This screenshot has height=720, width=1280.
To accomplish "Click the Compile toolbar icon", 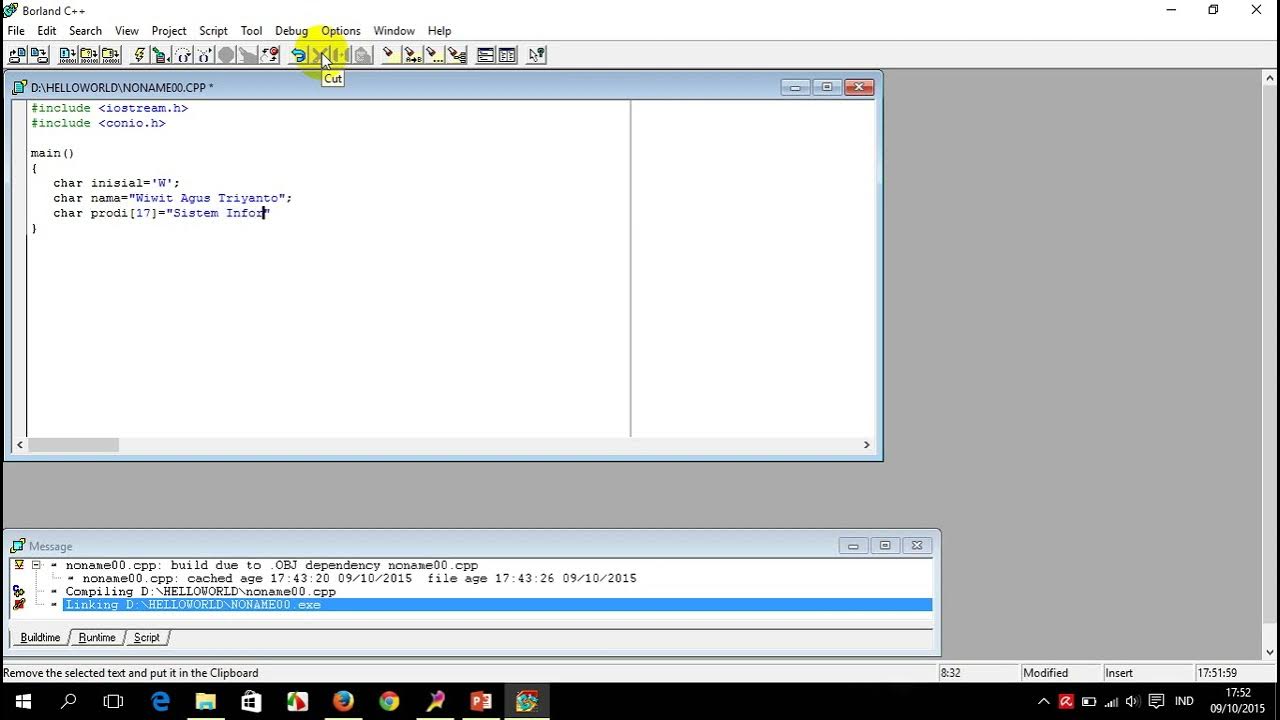I will 67,55.
